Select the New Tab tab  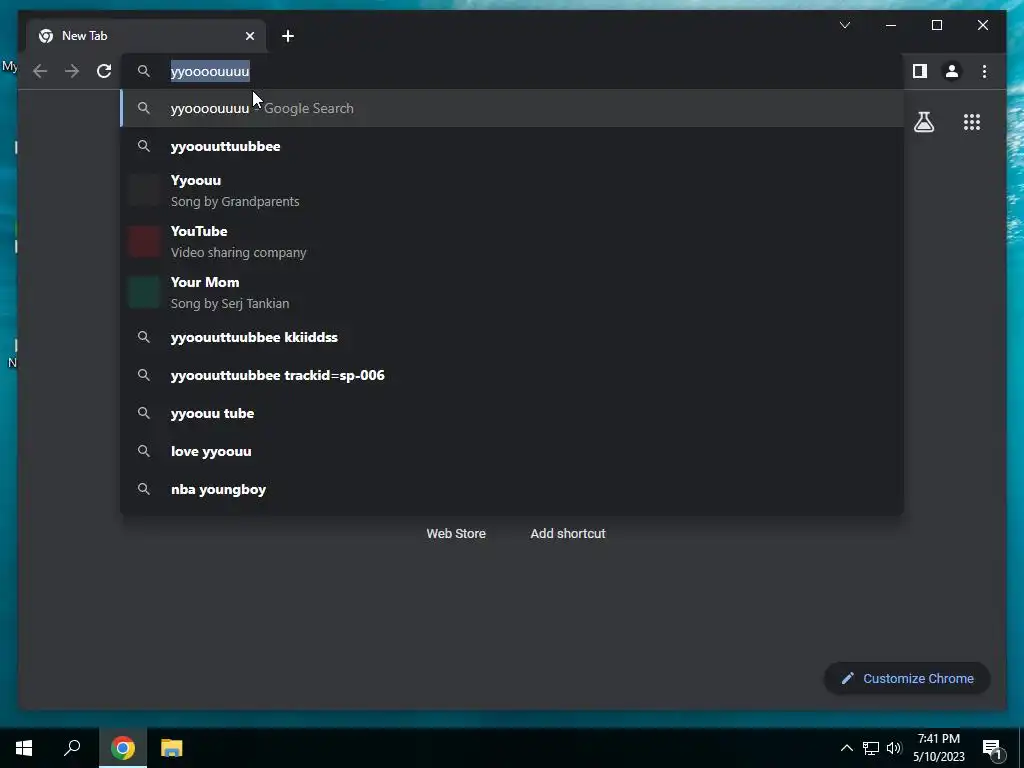click(146, 36)
